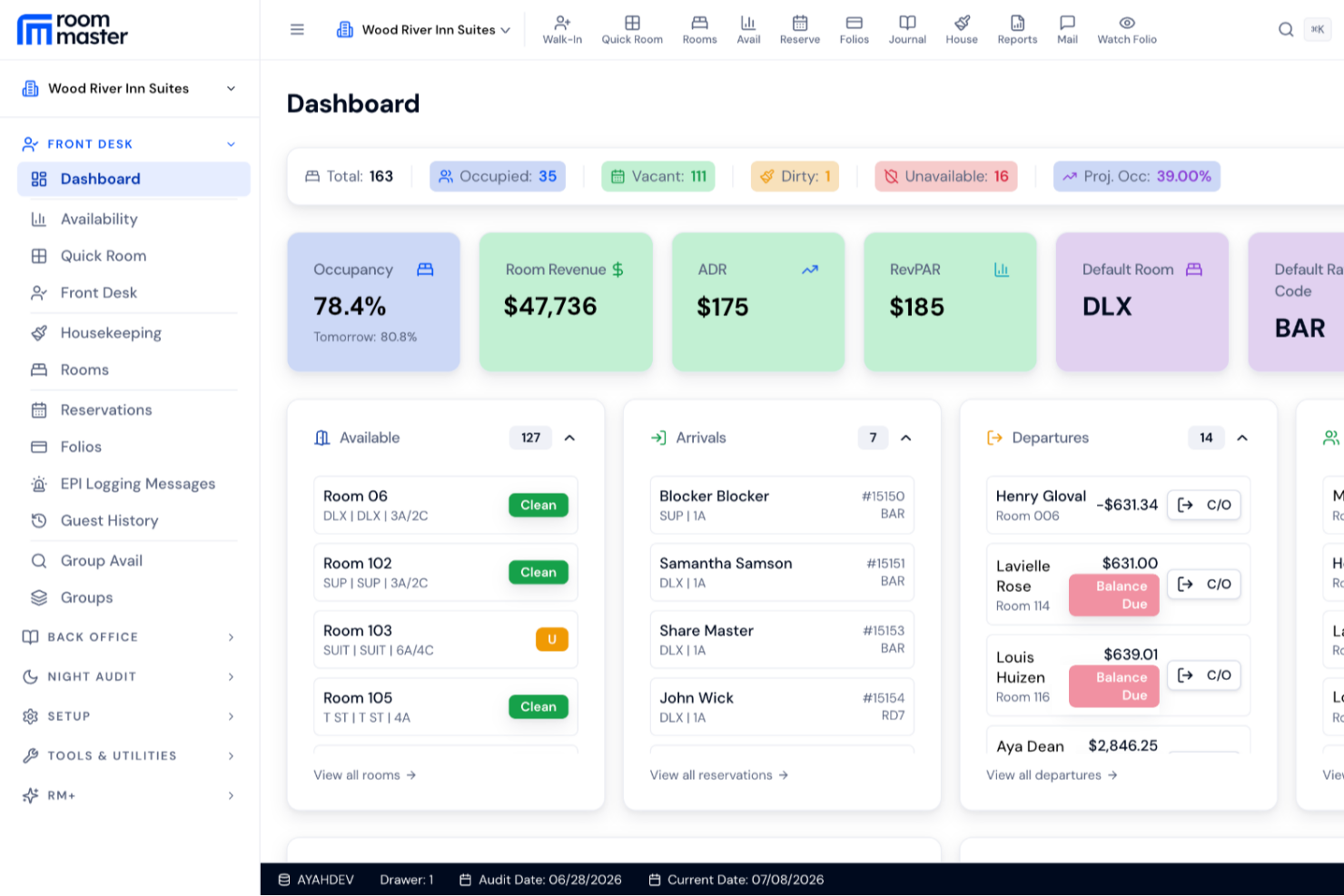Expand the Night Audit sidebar section

(129, 676)
